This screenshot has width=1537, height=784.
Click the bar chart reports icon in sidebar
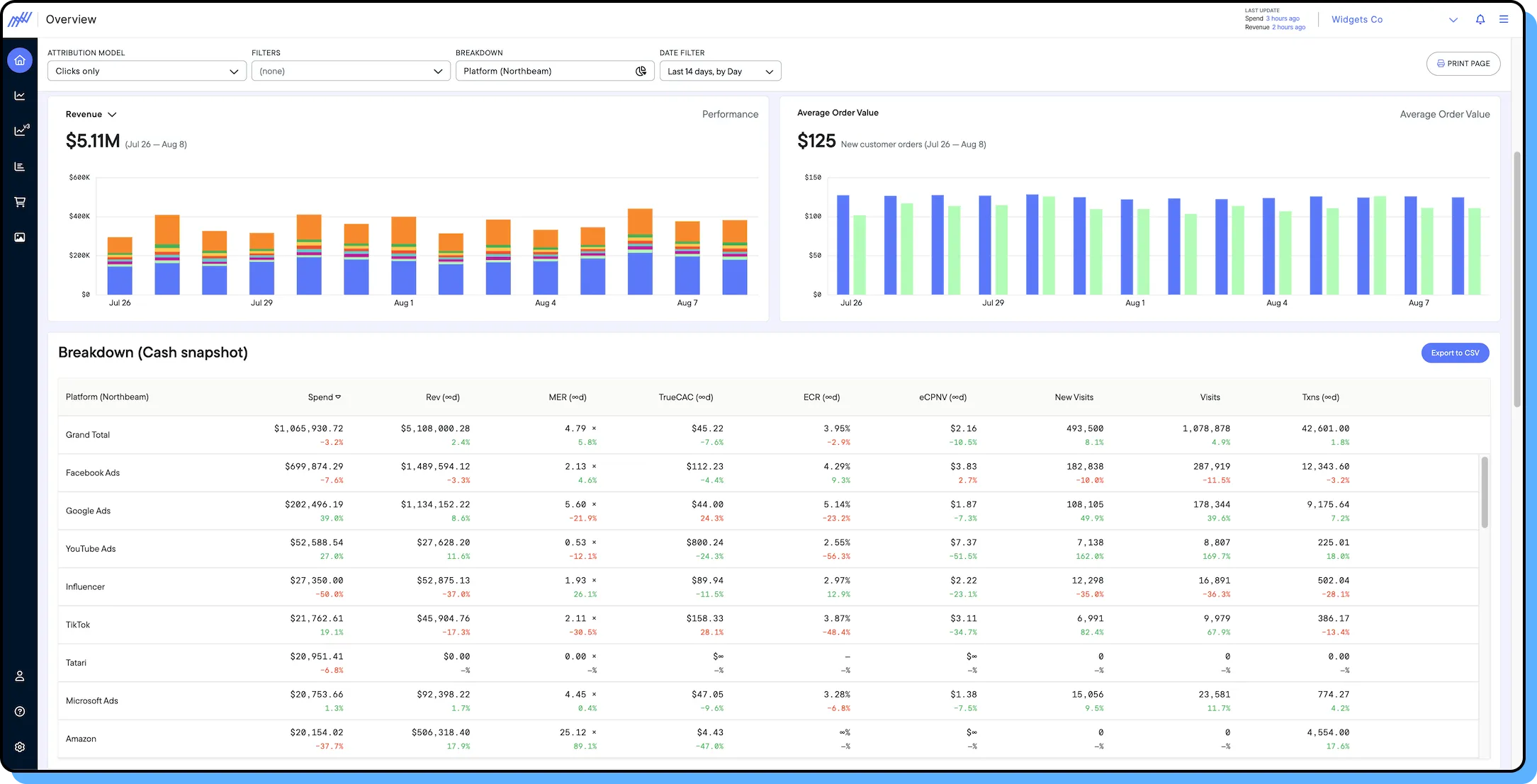[x=19, y=166]
